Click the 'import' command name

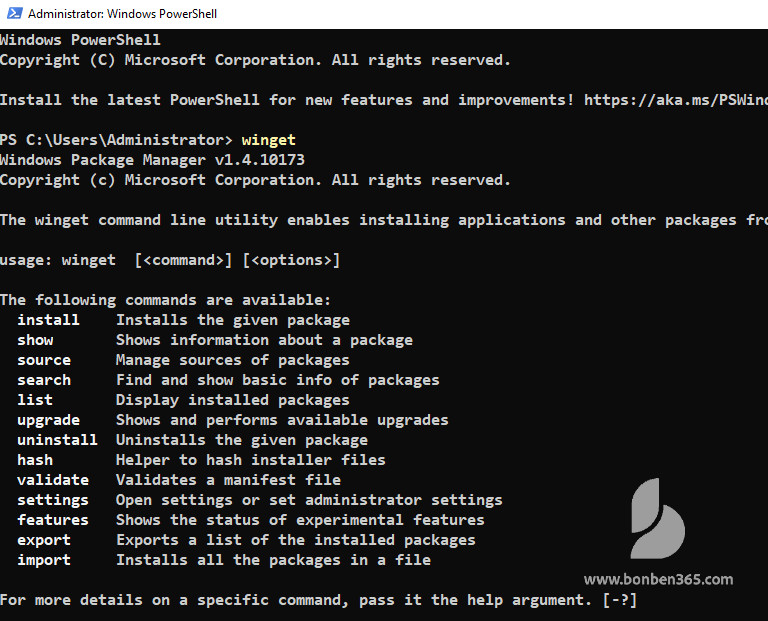tap(44, 560)
